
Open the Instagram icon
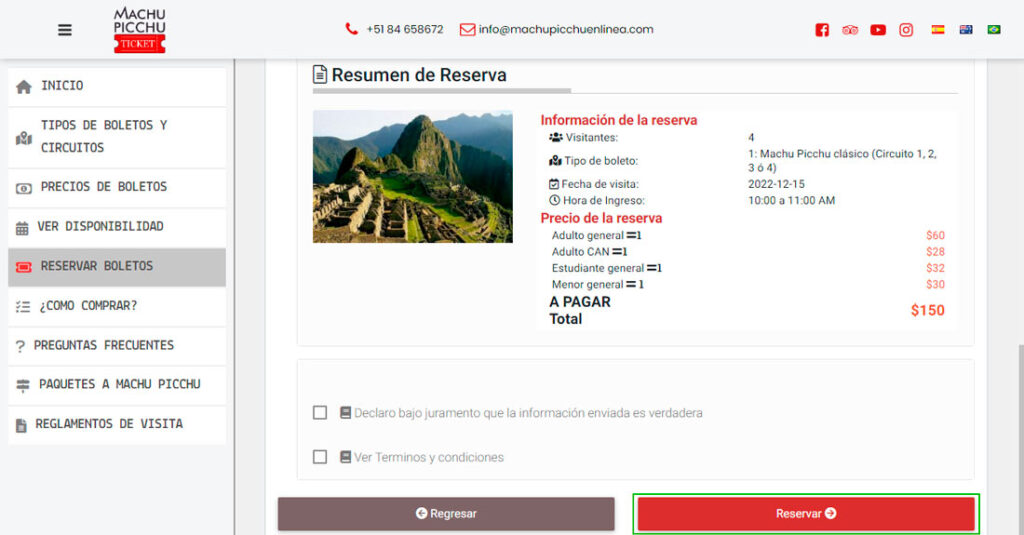tap(906, 30)
